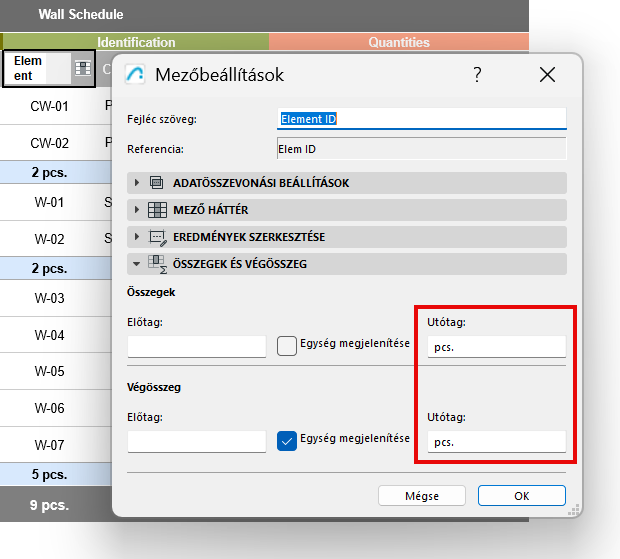The image size is (620, 559).
Task: Click the table icon in Element header cell
Action: point(83,68)
